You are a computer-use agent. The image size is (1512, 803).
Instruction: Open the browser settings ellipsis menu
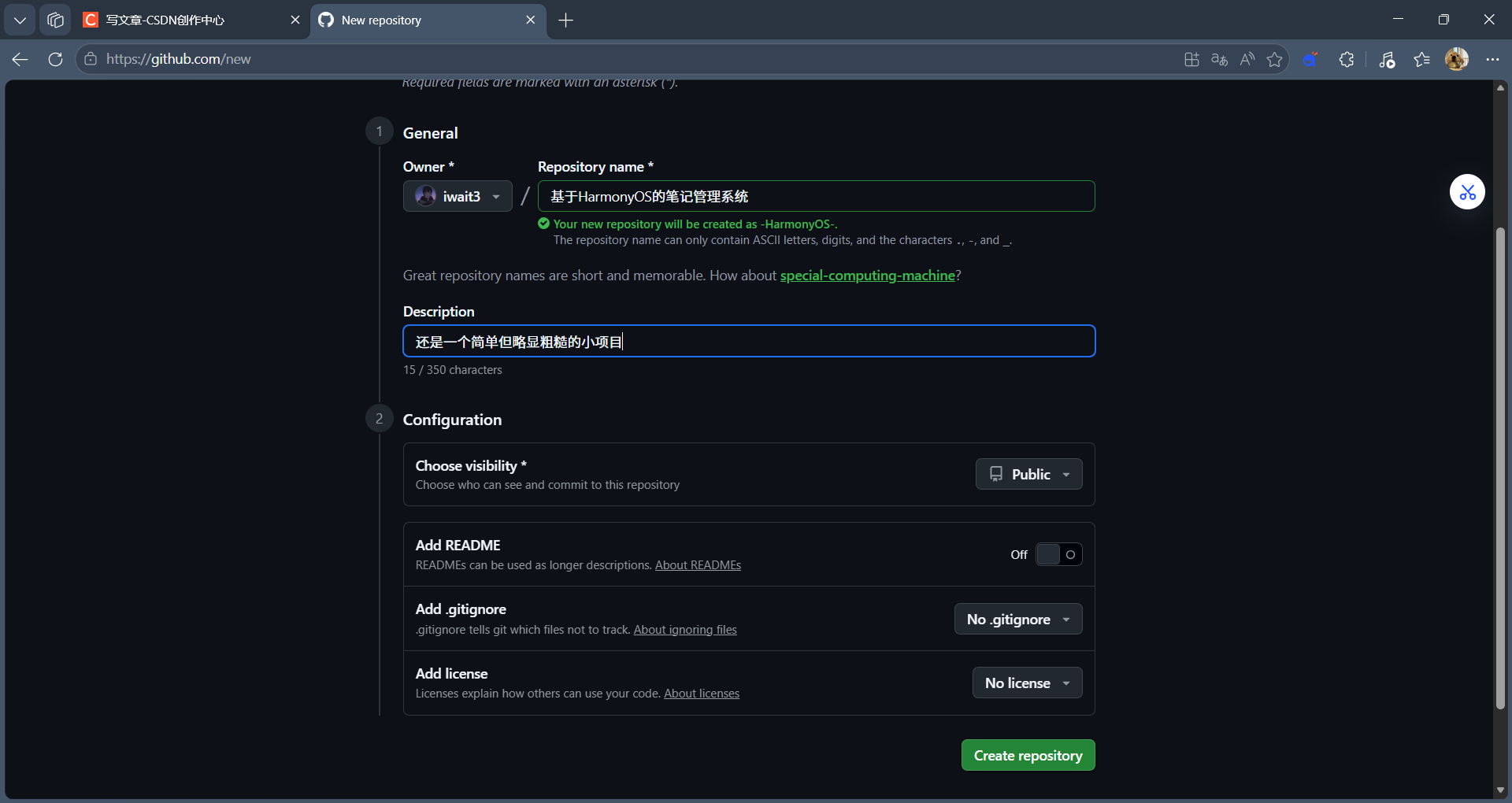[x=1492, y=59]
